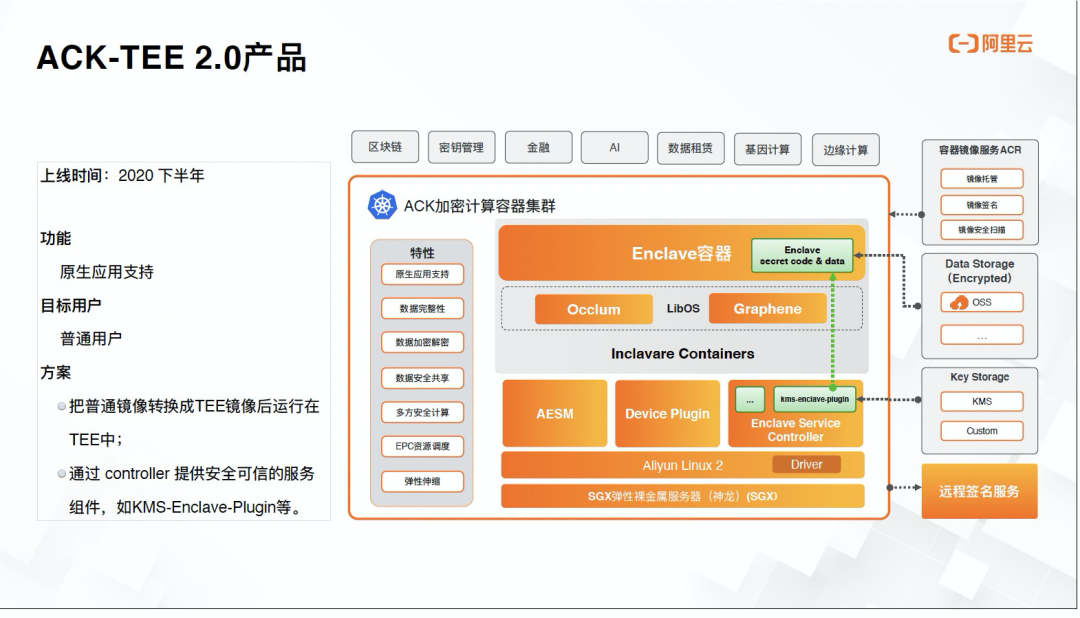Select the kms-enclave-plugin chip

[x=812, y=399]
